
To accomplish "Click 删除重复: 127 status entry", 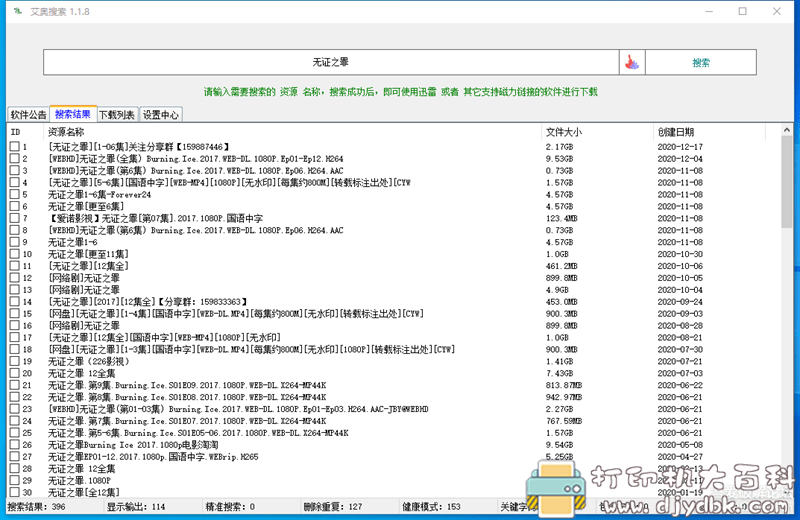I will (x=333, y=507).
